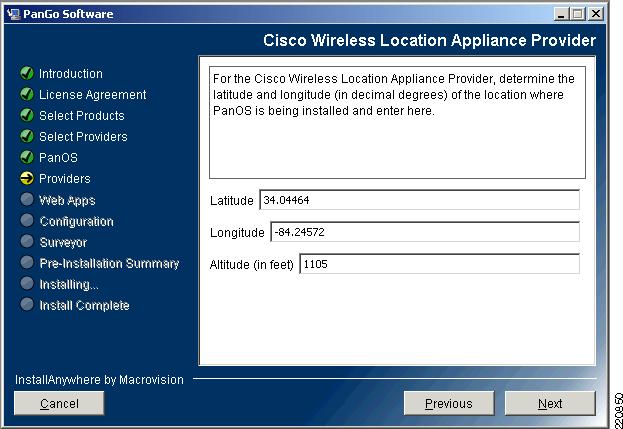Click the gray bullet beside Installing...

point(27,283)
